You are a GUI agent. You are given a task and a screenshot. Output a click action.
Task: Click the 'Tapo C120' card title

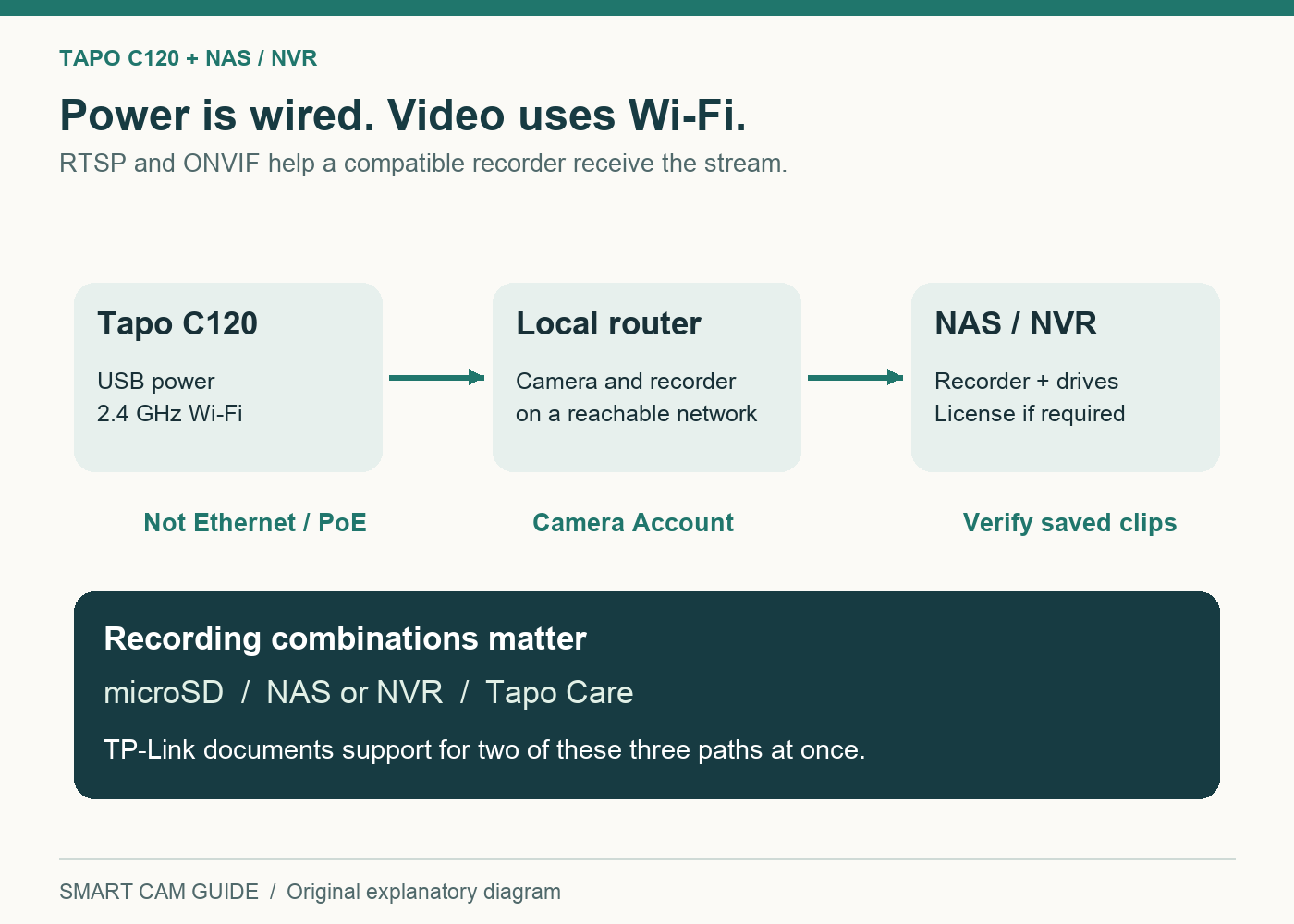[x=177, y=324]
